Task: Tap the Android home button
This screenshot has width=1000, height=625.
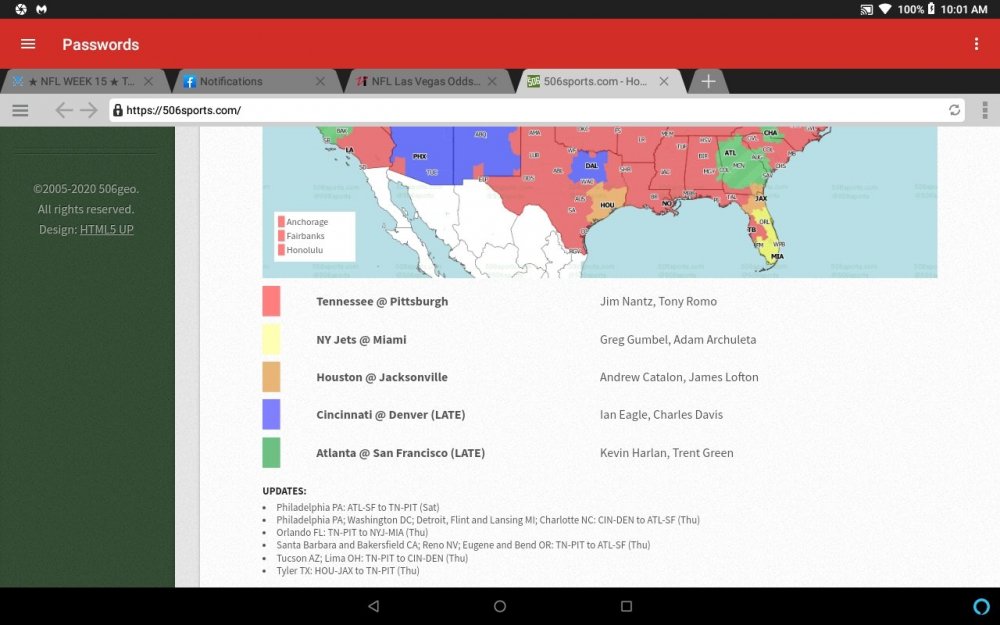Action: tap(500, 606)
